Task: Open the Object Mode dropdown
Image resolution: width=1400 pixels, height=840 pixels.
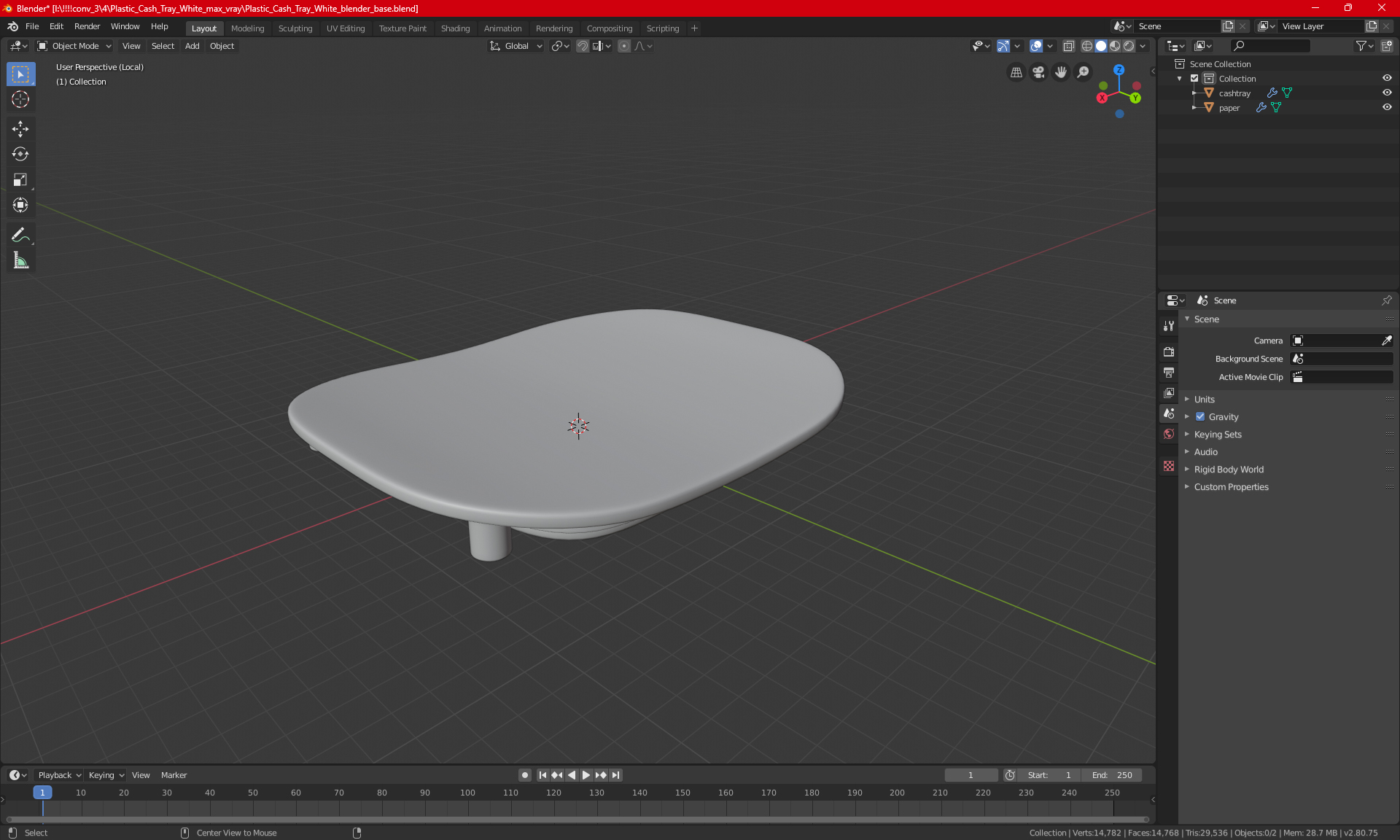Action: pos(74,46)
